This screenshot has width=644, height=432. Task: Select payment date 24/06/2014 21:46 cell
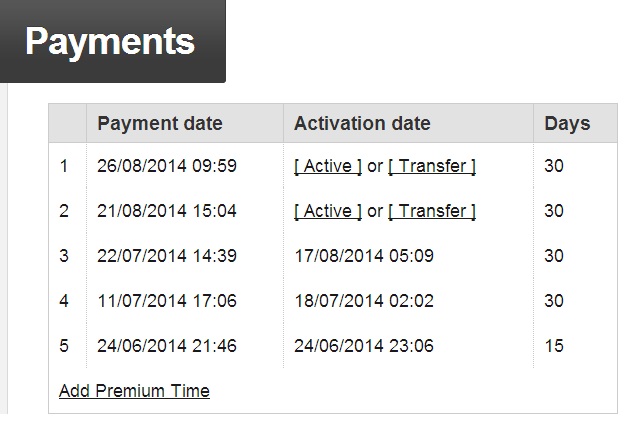(x=167, y=346)
